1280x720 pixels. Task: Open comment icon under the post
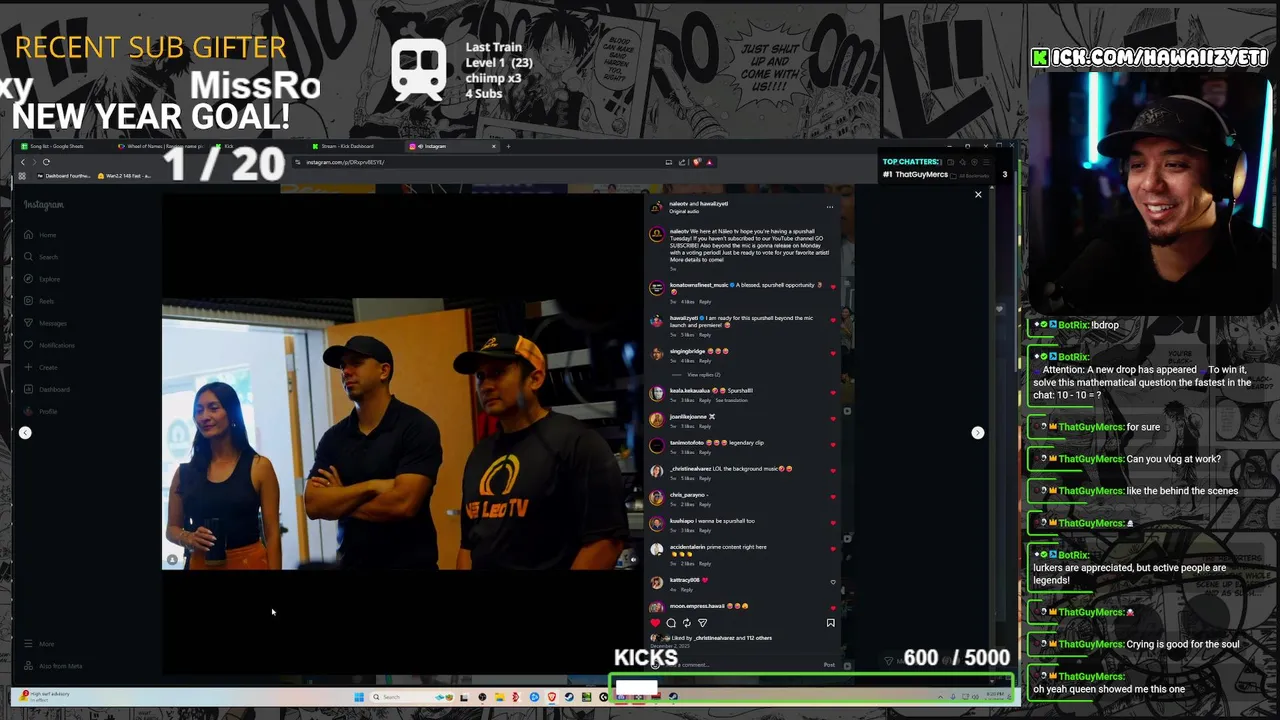tap(671, 623)
